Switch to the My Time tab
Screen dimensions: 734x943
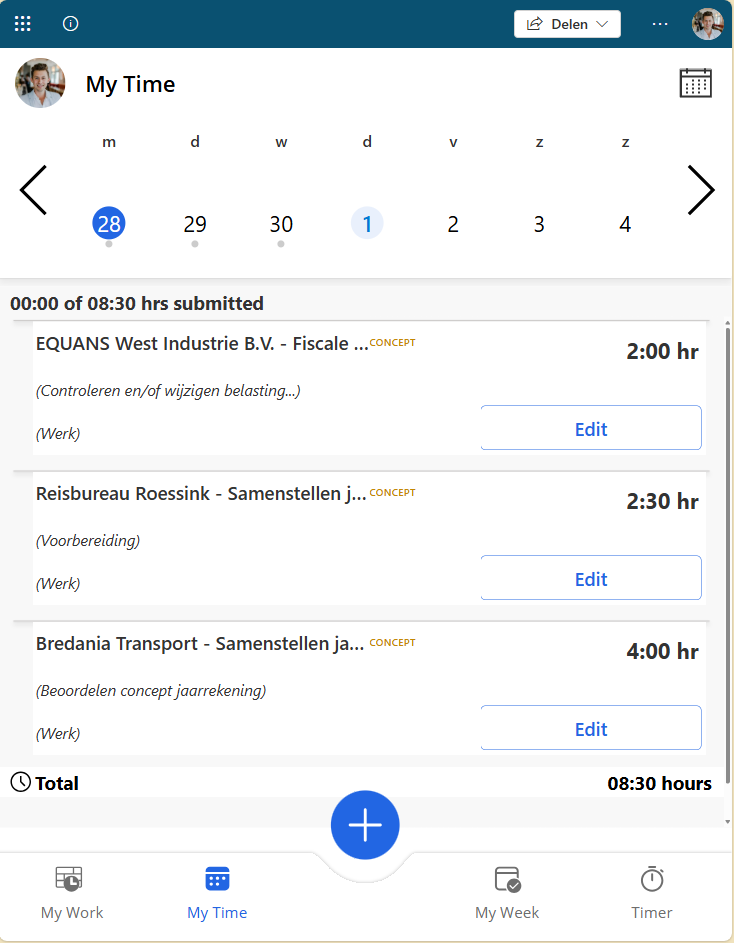point(217,894)
